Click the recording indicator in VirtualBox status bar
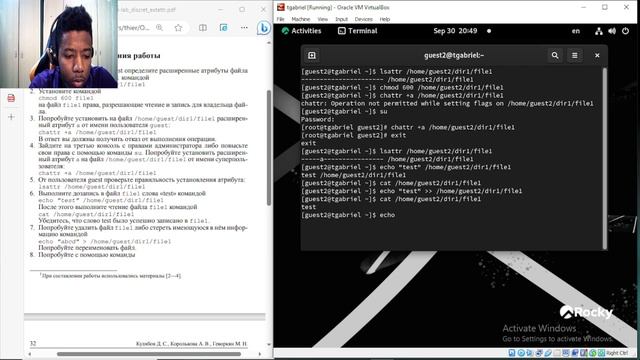The image size is (640, 360). [x=575, y=353]
